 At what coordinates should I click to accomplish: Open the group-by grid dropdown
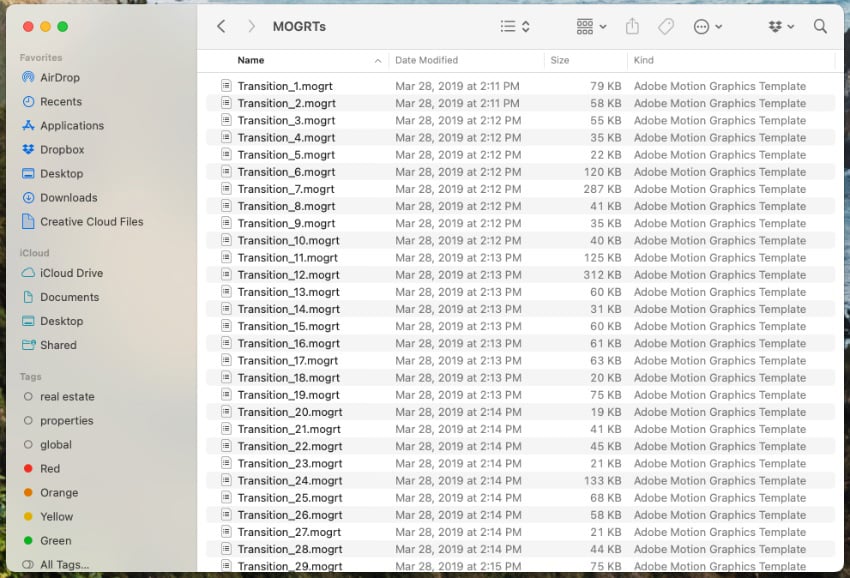(x=591, y=26)
